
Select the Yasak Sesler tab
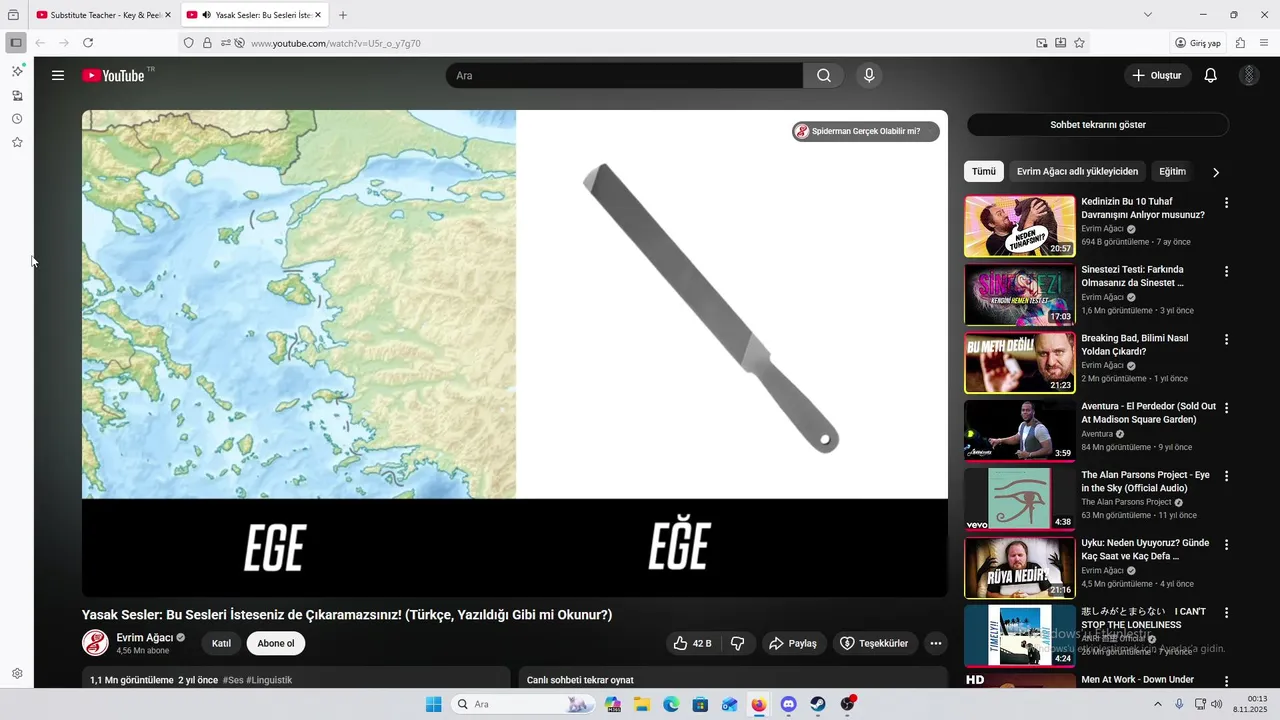point(255,15)
